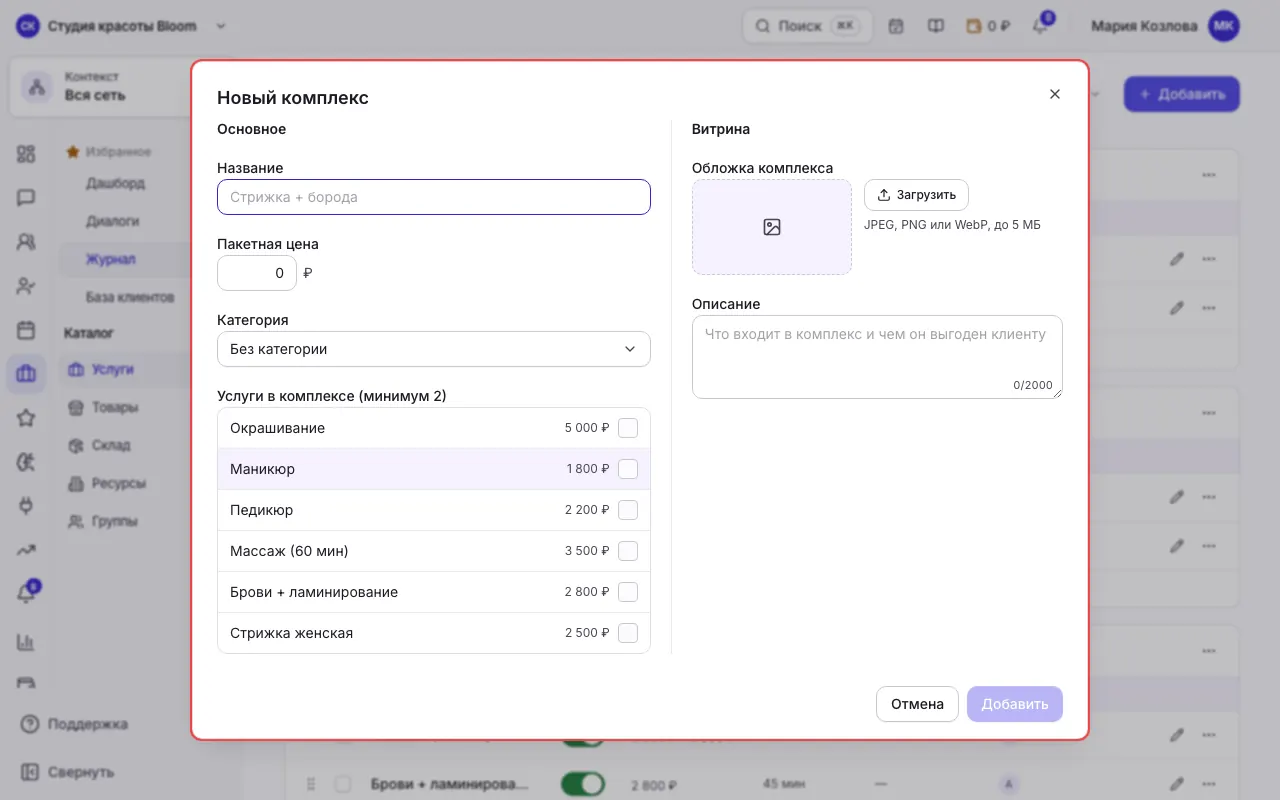Screen dimensions: 1280x800
Task: Click the edit pencil on Брови + ламинирование row
Action: (1177, 784)
